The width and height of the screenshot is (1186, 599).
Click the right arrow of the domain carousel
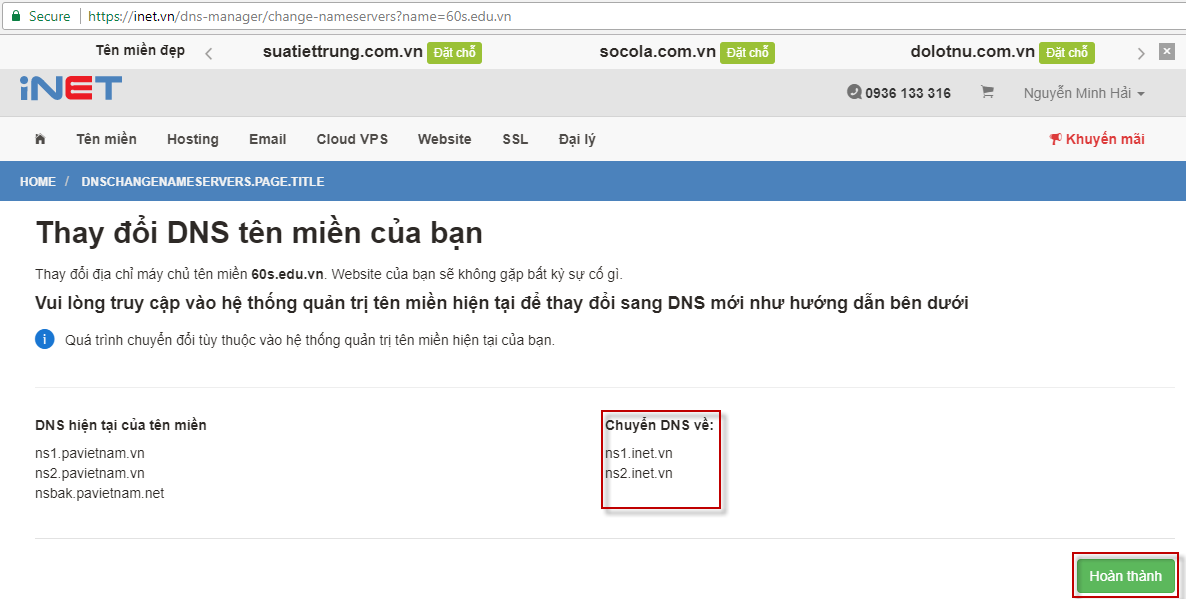pyautogui.click(x=1141, y=50)
